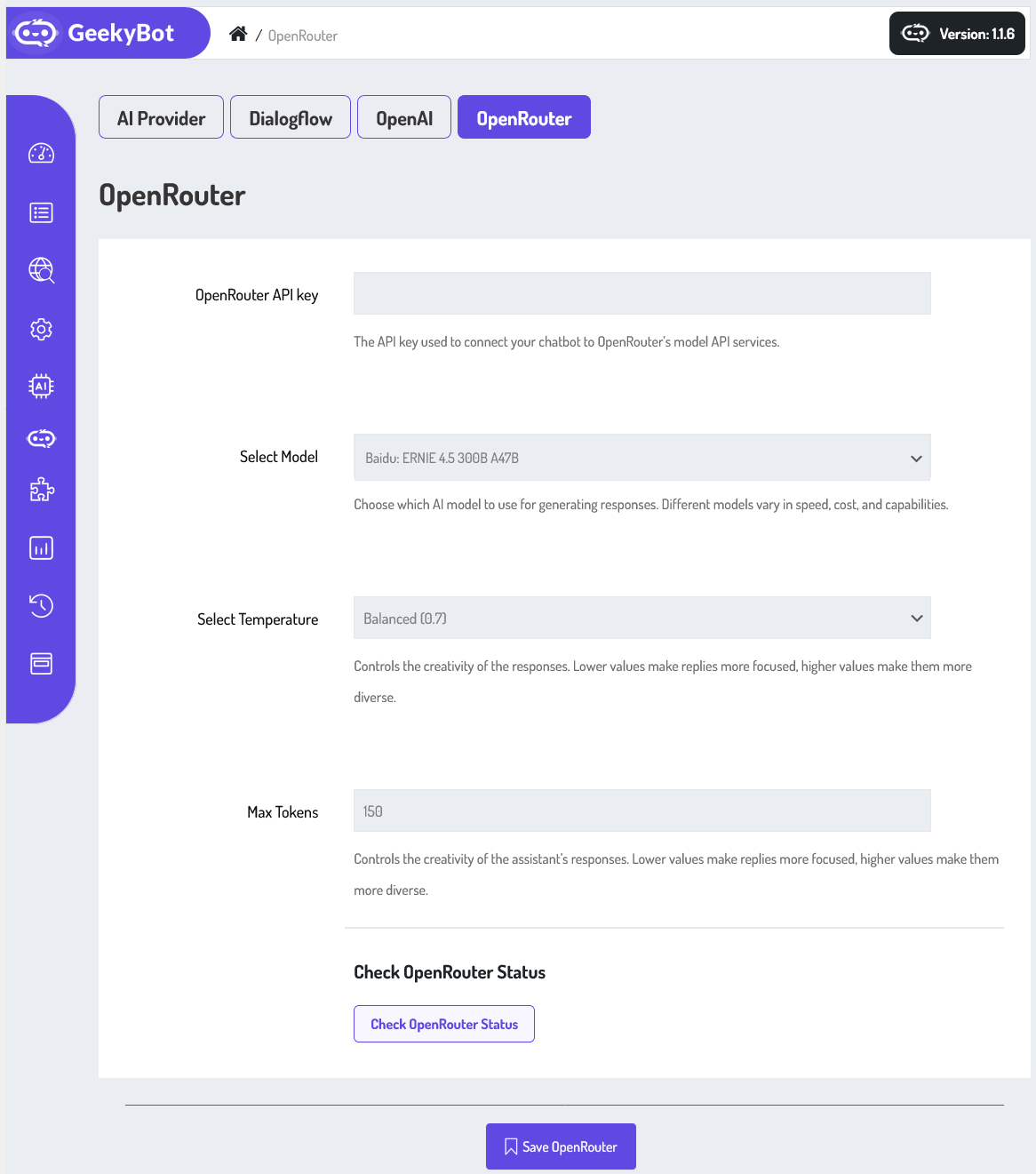Image resolution: width=1036 pixels, height=1174 pixels.
Task: Click the Save OpenRouter button
Action: [561, 1146]
